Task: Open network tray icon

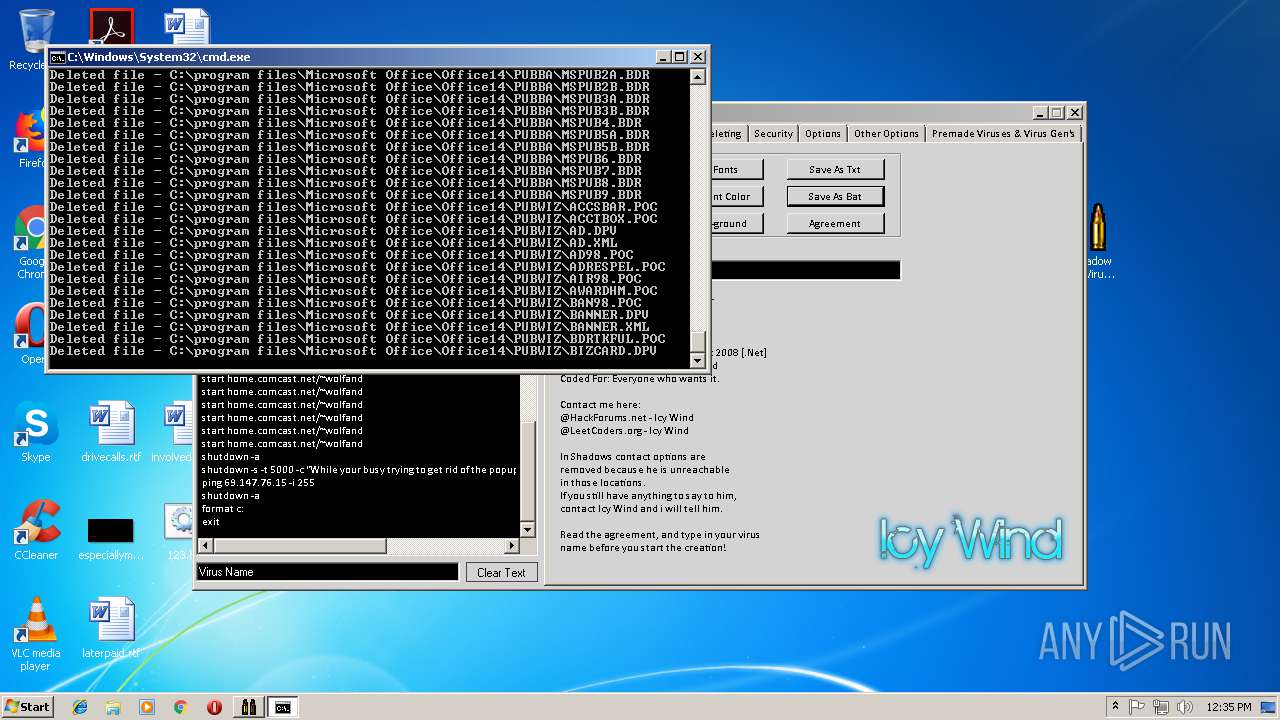Action: [1160, 707]
